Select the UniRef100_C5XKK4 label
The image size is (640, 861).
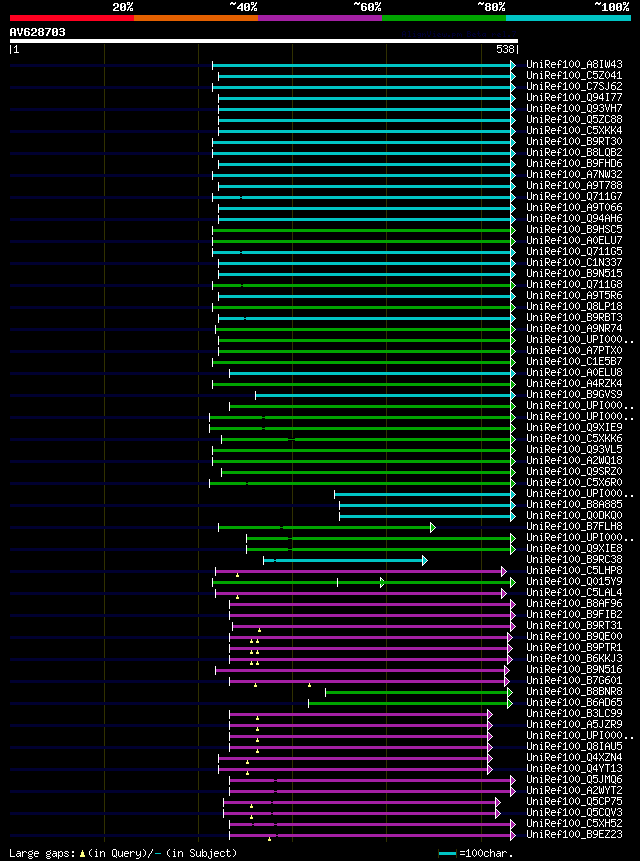[x=574, y=131]
